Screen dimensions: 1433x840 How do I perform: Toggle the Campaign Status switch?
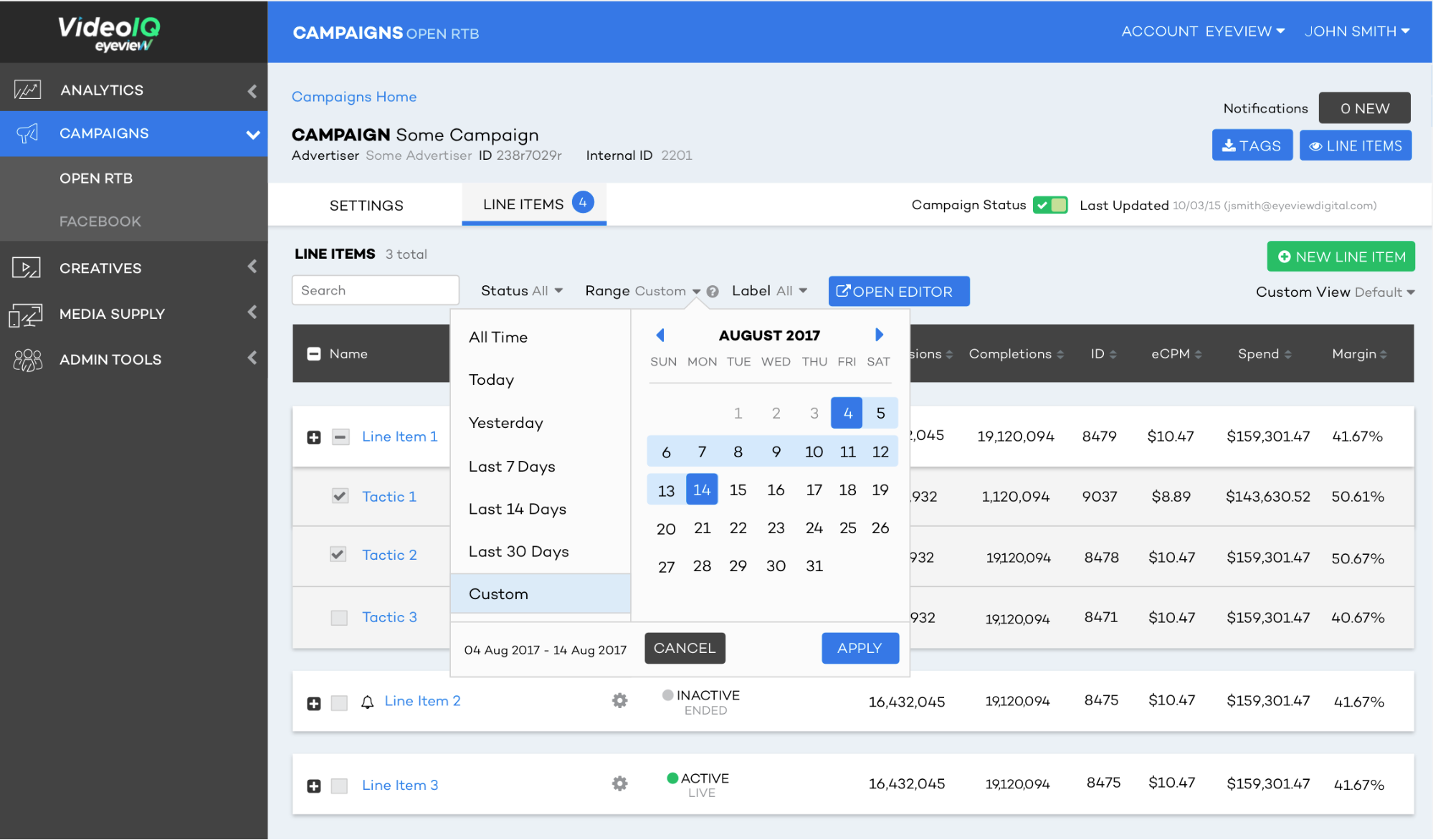click(x=1050, y=205)
